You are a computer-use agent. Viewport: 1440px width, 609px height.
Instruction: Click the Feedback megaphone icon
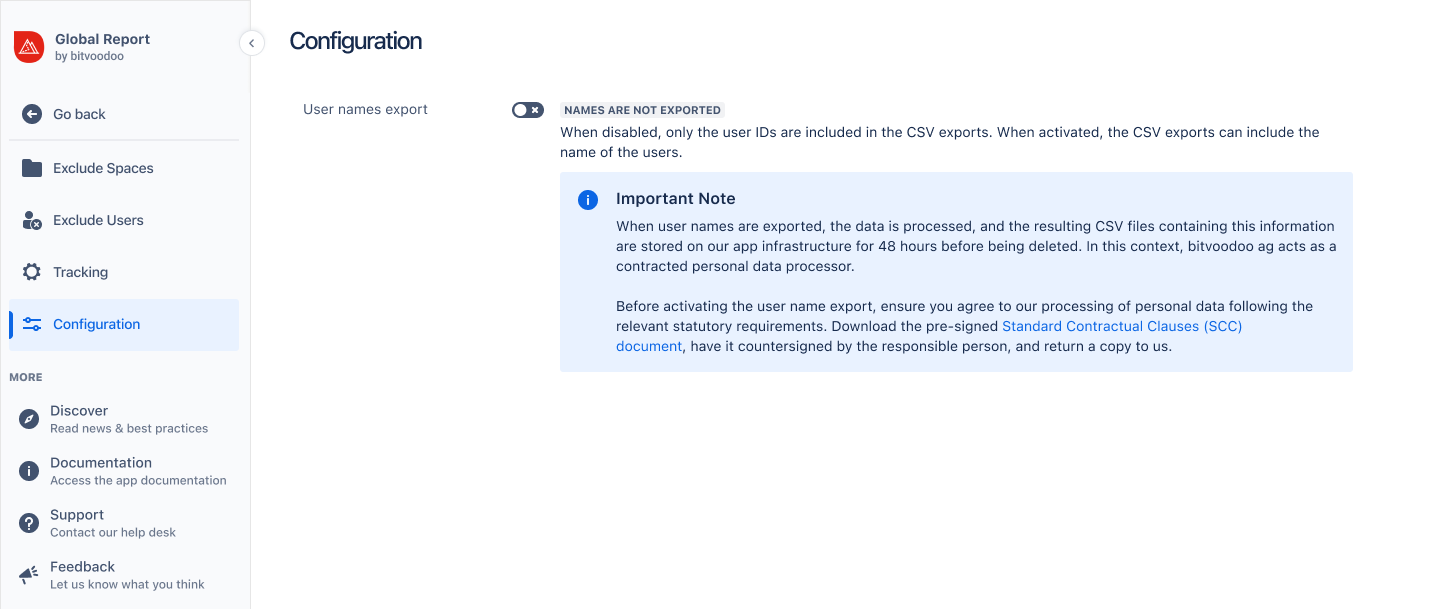[x=29, y=575]
